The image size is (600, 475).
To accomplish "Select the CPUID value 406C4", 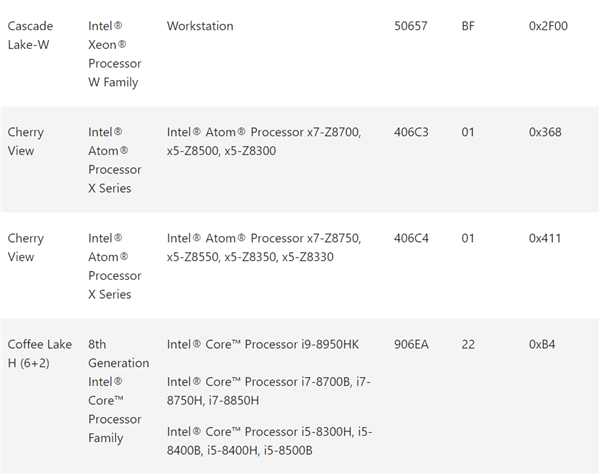I will [x=411, y=239].
